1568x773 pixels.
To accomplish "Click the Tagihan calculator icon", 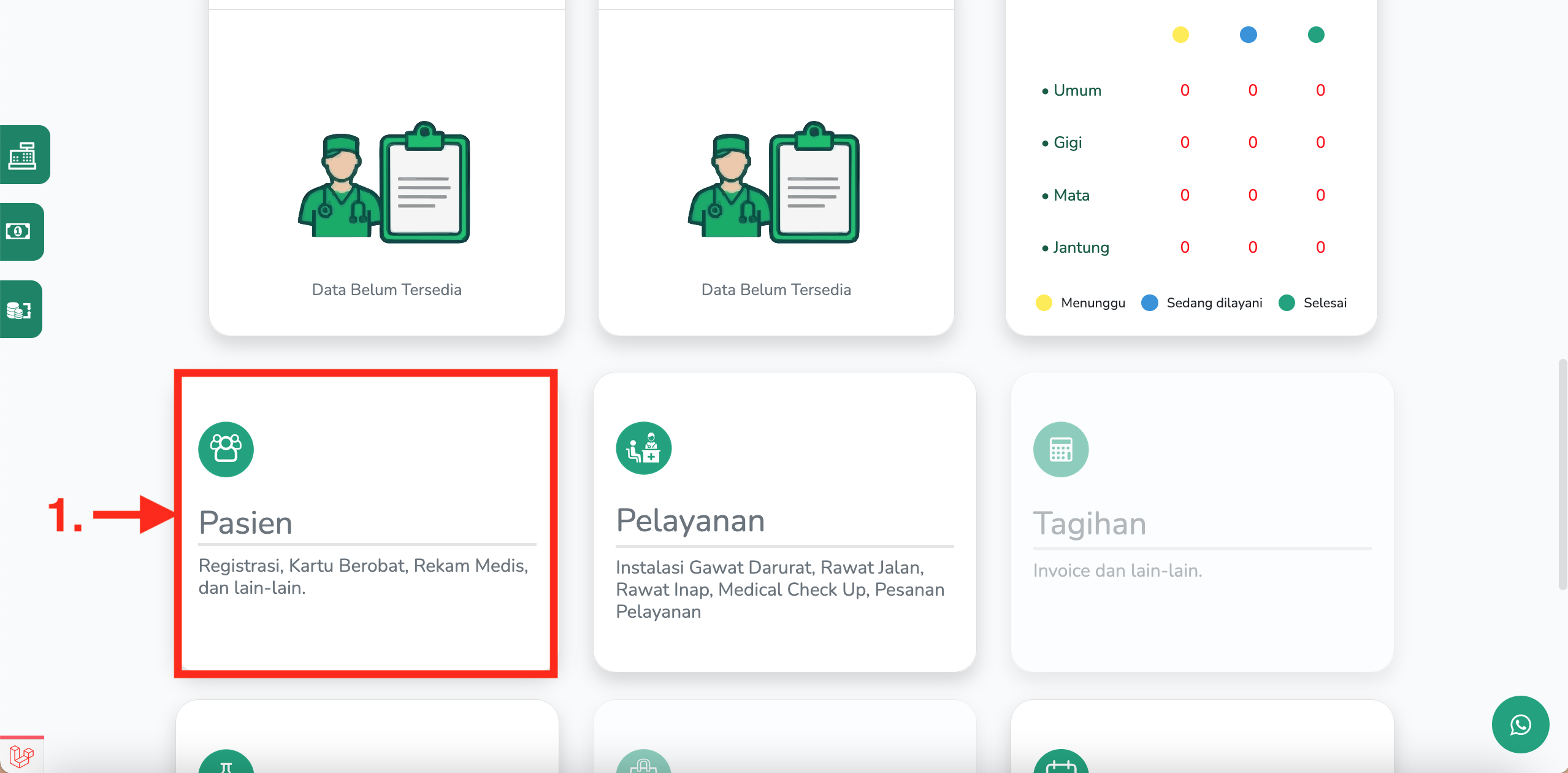I will point(1060,448).
